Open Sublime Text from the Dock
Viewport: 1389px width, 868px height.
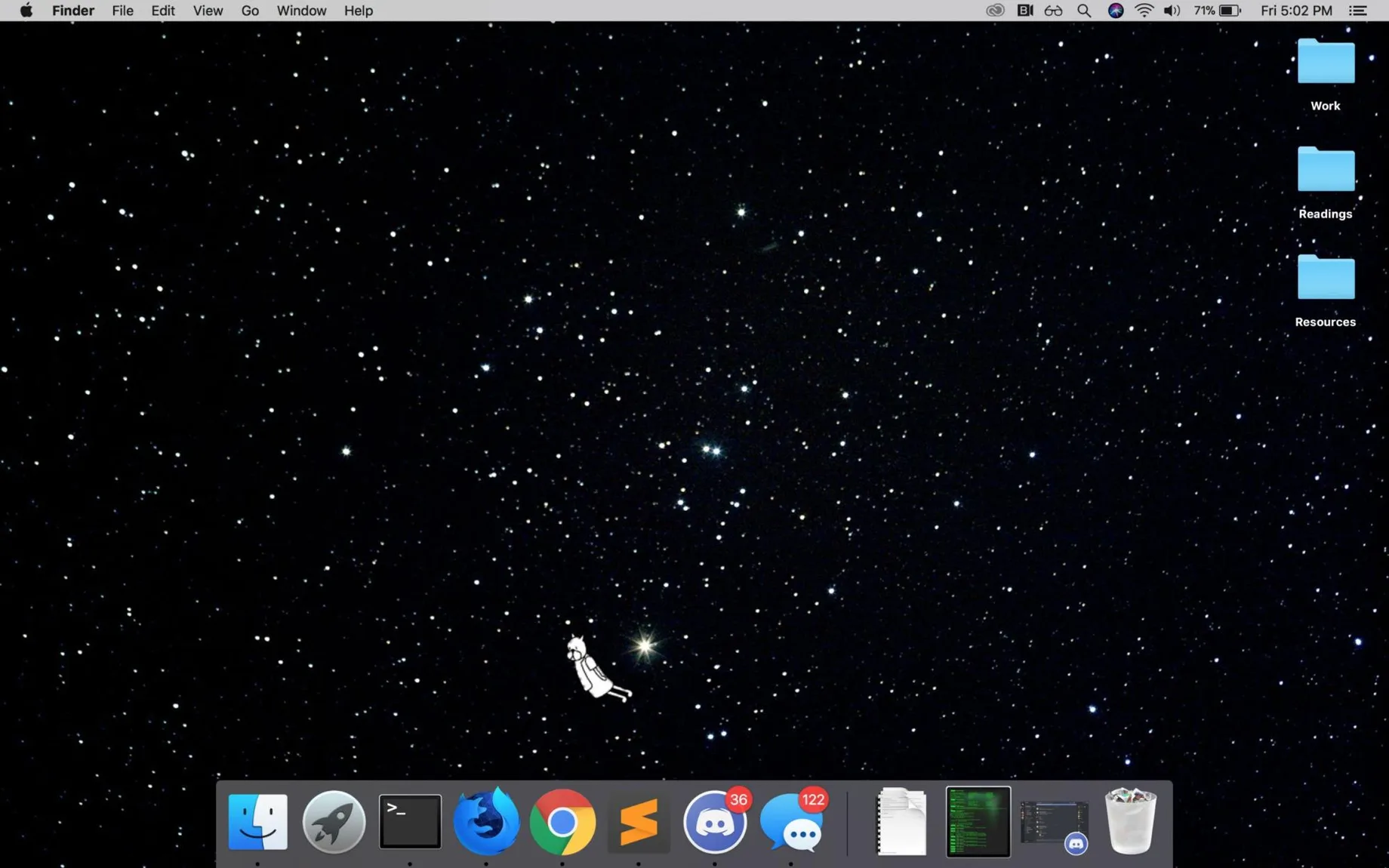(639, 821)
